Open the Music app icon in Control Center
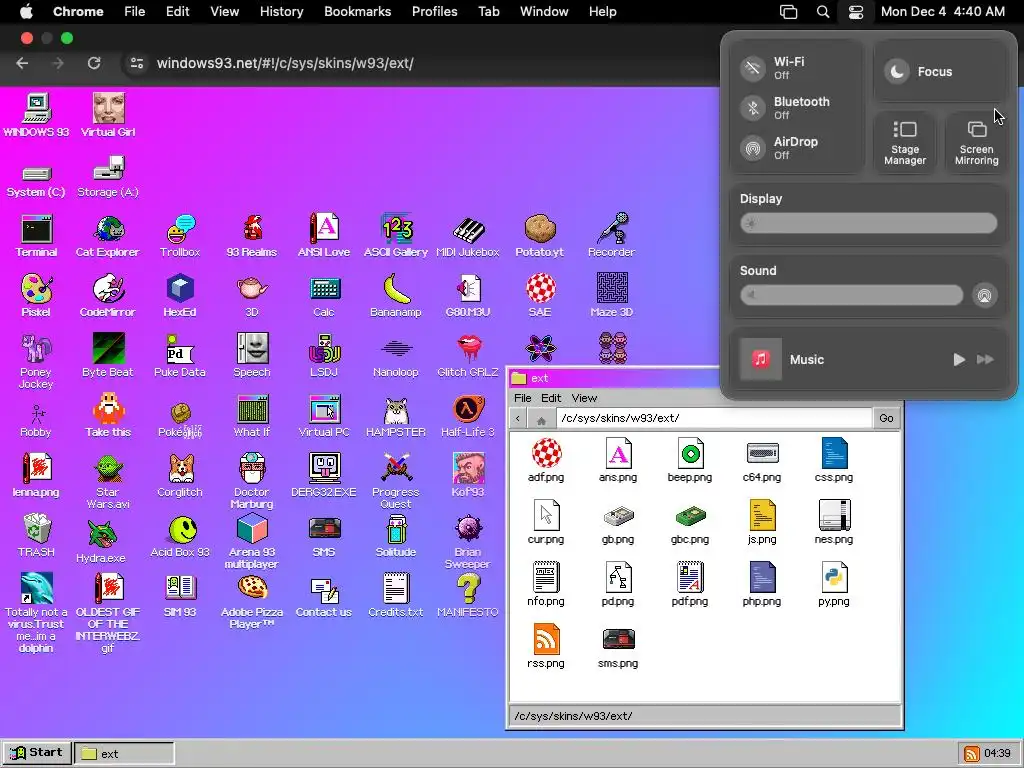The image size is (1024, 768). [760, 359]
